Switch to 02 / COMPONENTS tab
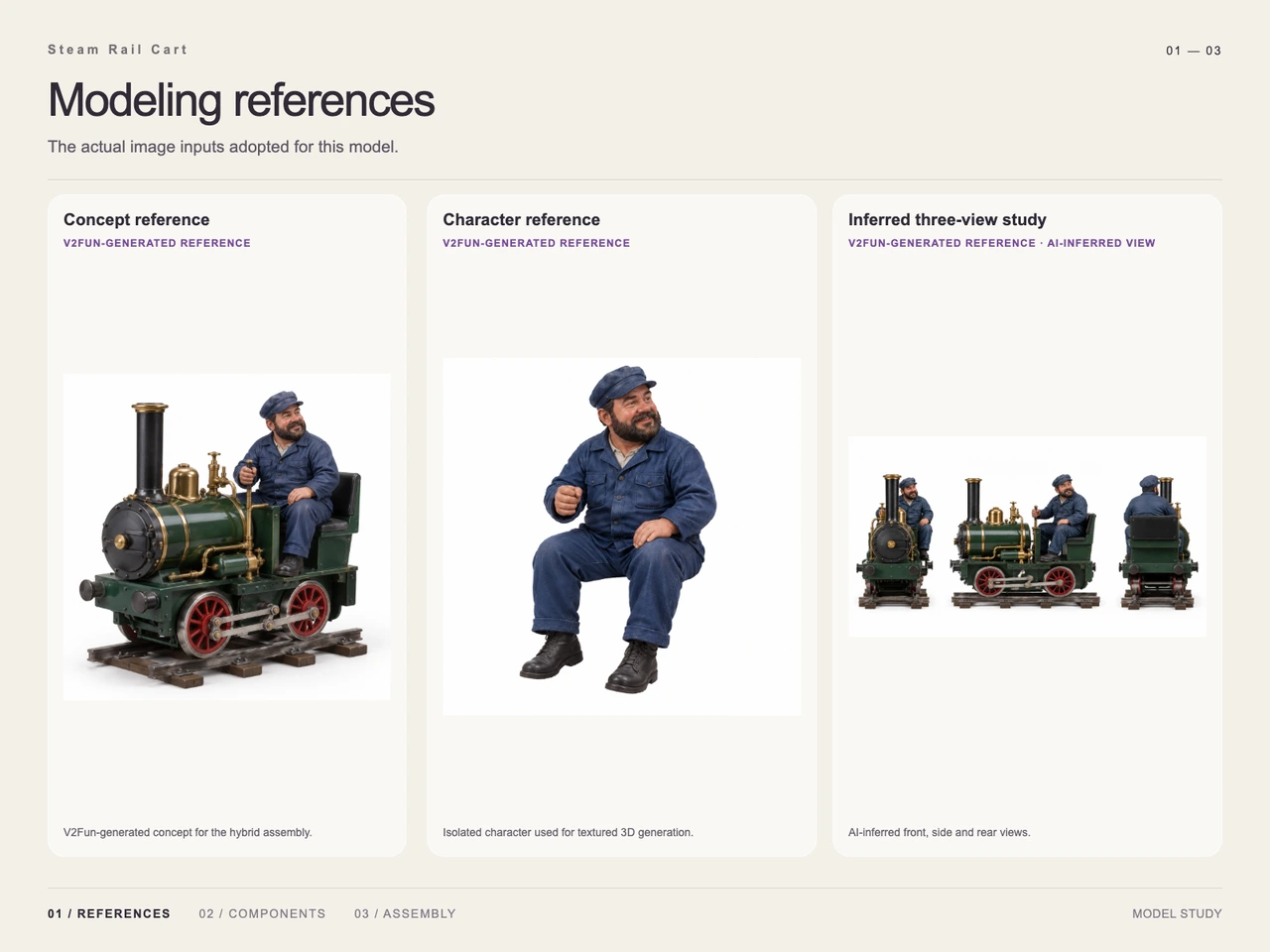This screenshot has height=952, width=1270. [262, 913]
